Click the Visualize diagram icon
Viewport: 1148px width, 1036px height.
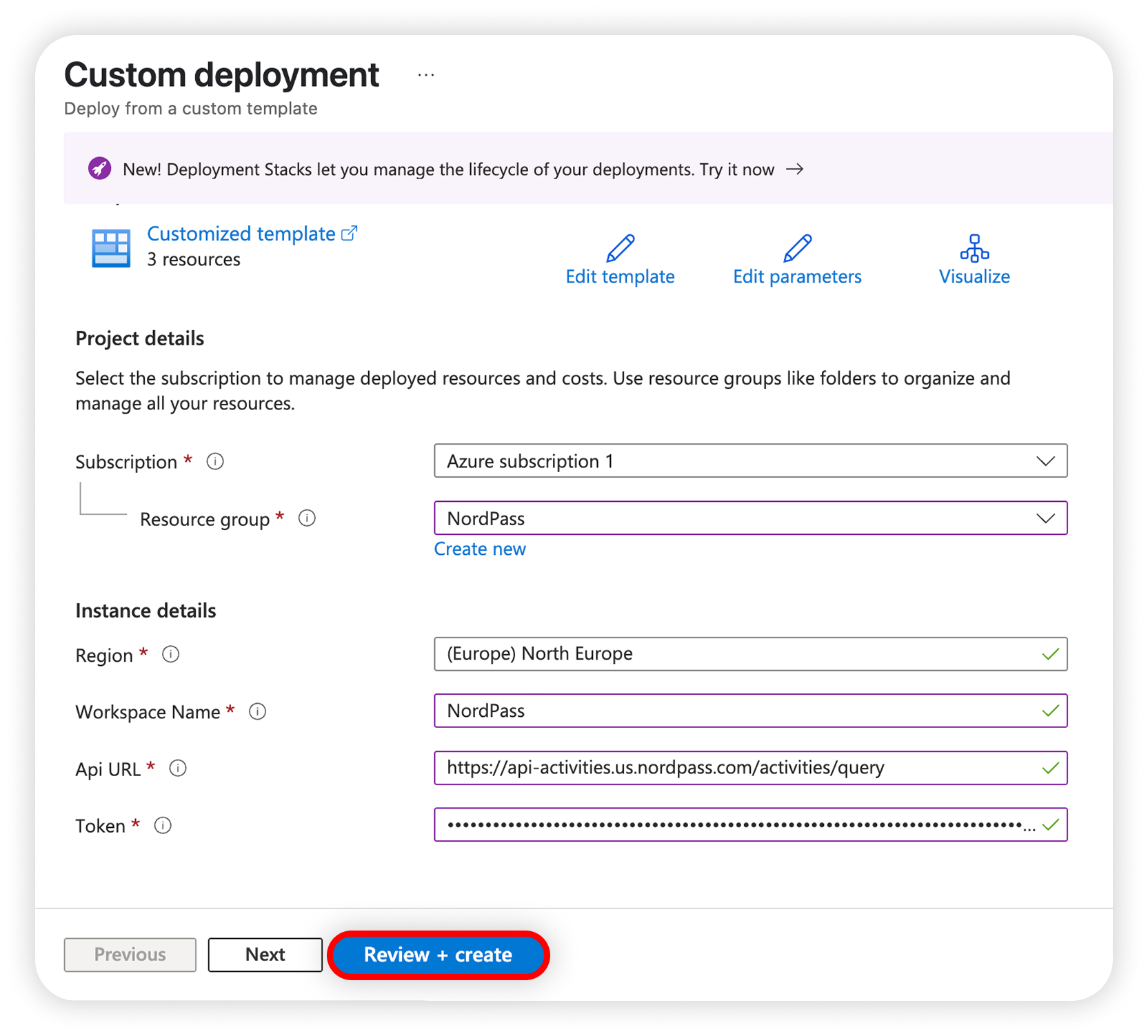point(974,248)
